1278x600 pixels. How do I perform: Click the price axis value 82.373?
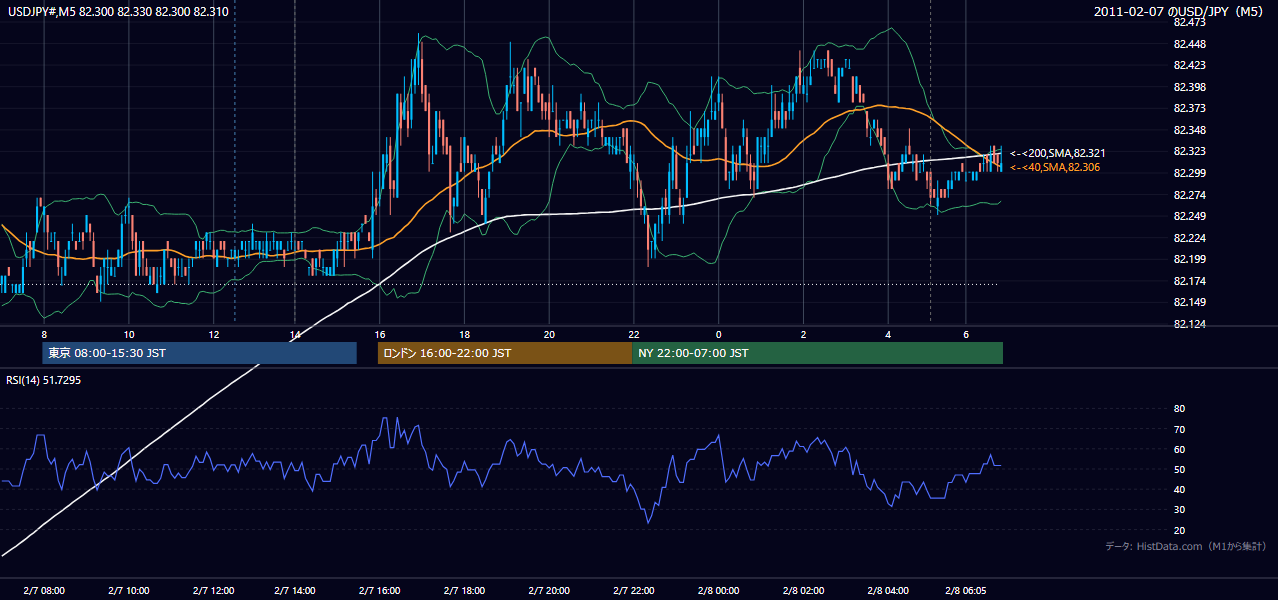(1189, 108)
